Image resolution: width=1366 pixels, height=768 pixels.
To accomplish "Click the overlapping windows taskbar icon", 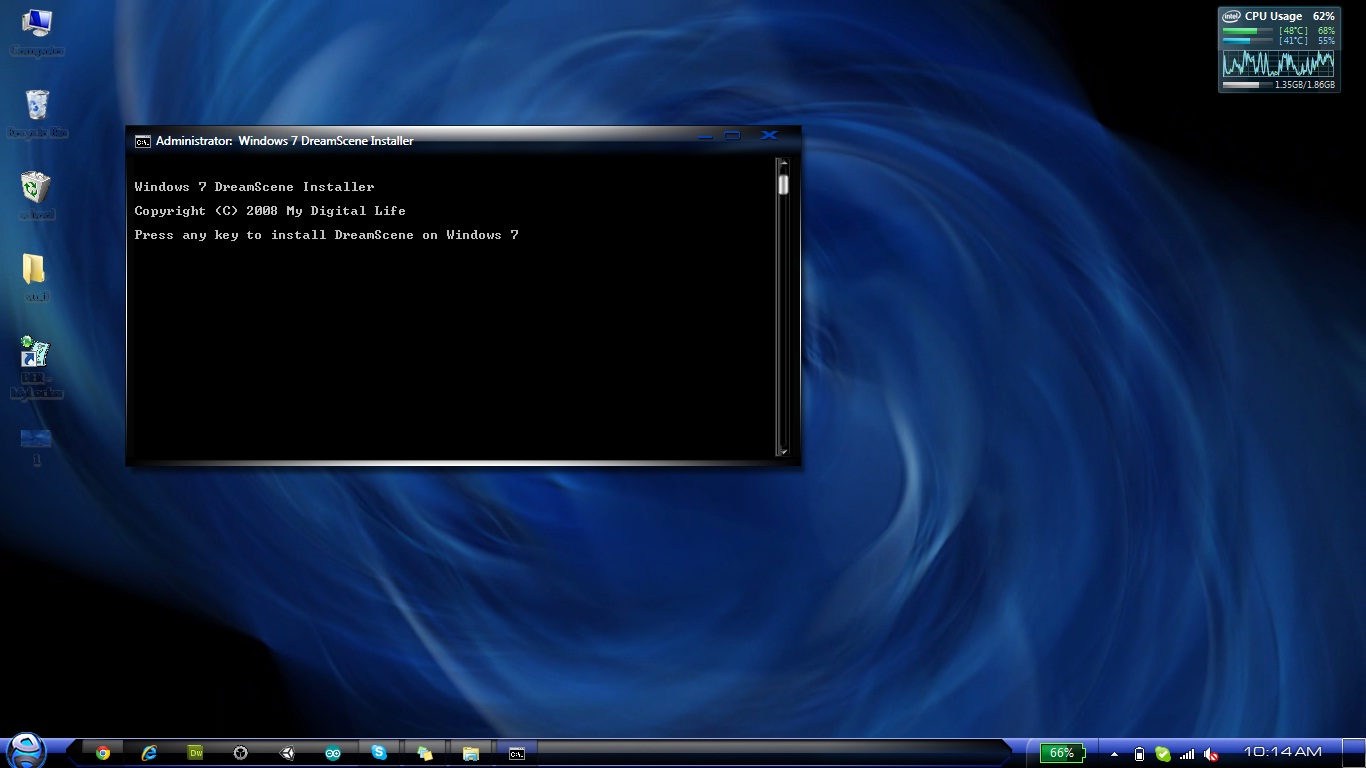I will pyautogui.click(x=425, y=753).
